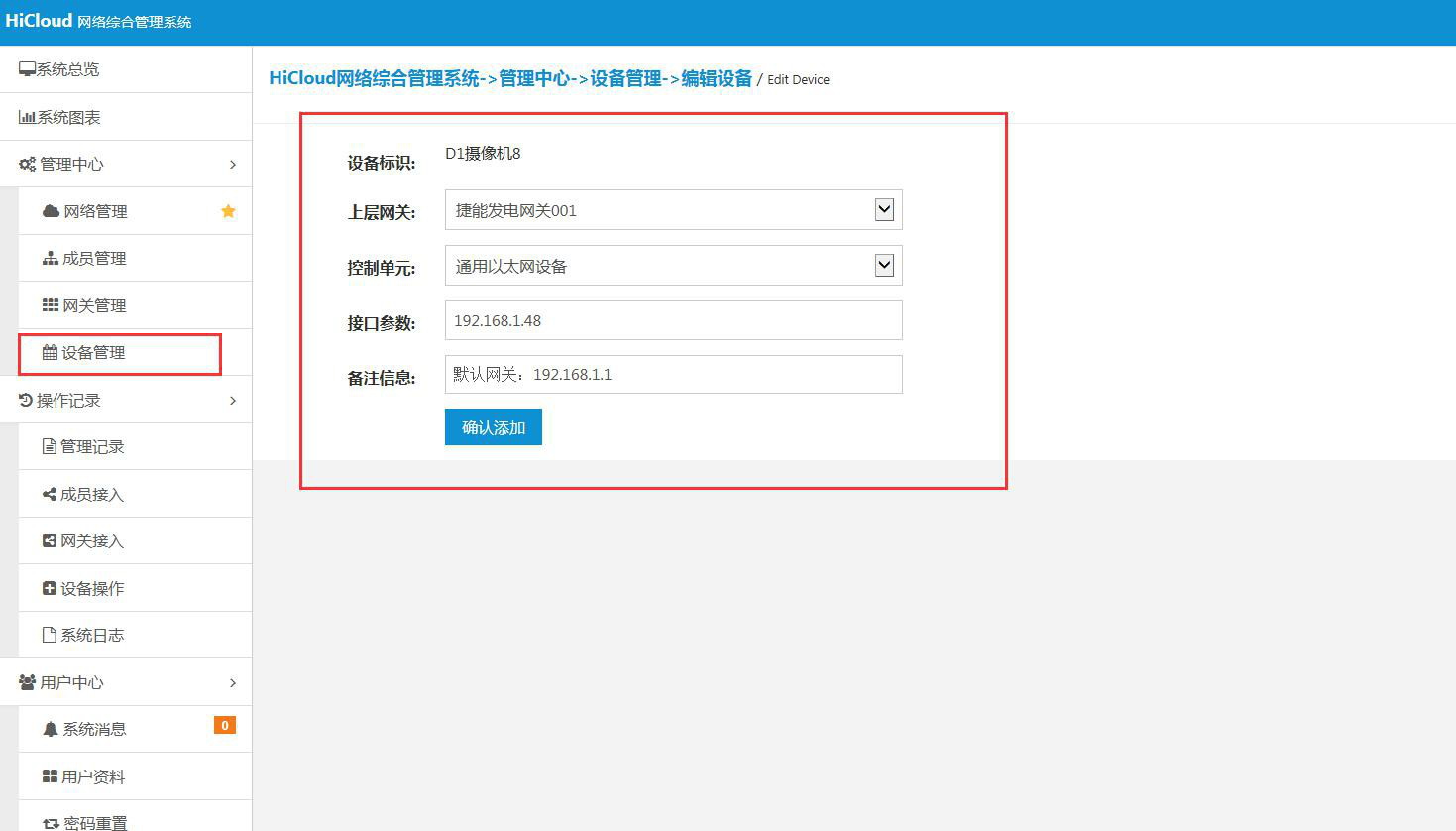
Task: Click the star icon next to 网络管理
Action: tap(228, 210)
